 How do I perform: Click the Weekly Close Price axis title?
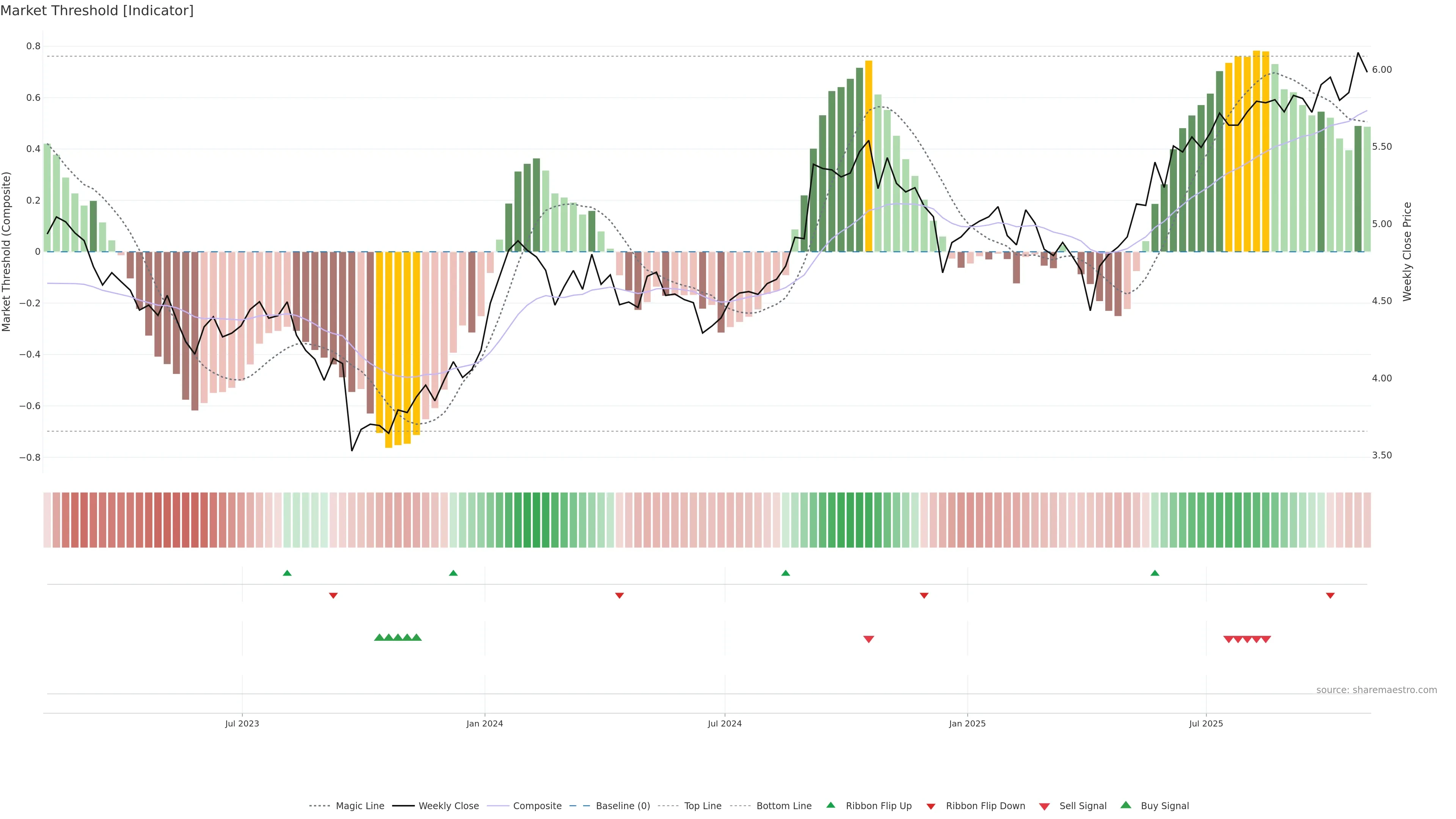1407,251
